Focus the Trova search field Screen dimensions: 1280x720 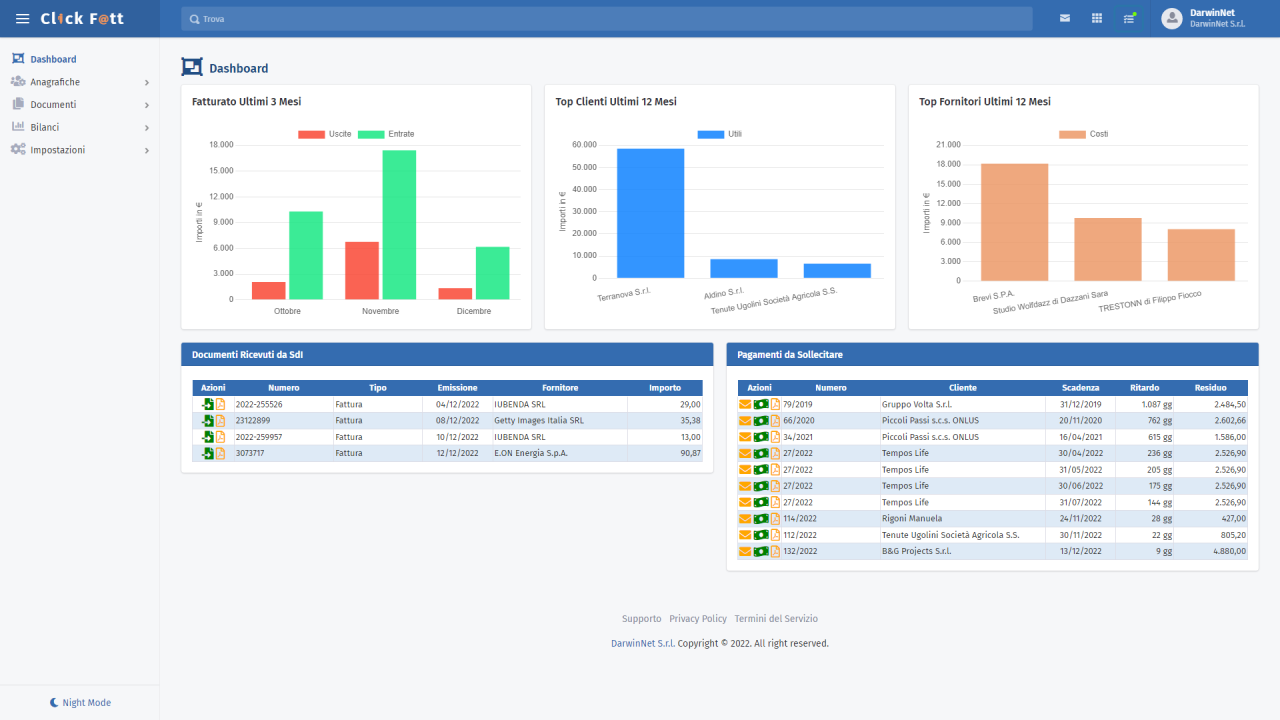(607, 19)
